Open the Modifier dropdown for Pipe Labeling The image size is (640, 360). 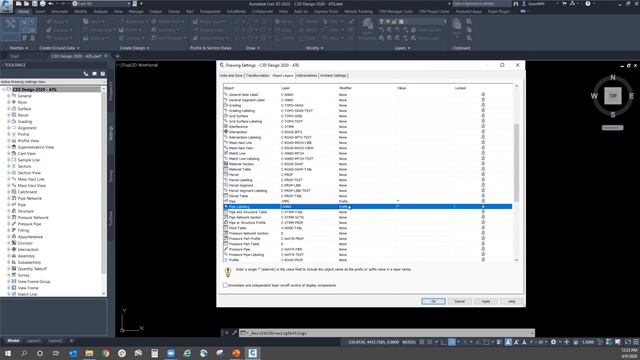coord(367,207)
